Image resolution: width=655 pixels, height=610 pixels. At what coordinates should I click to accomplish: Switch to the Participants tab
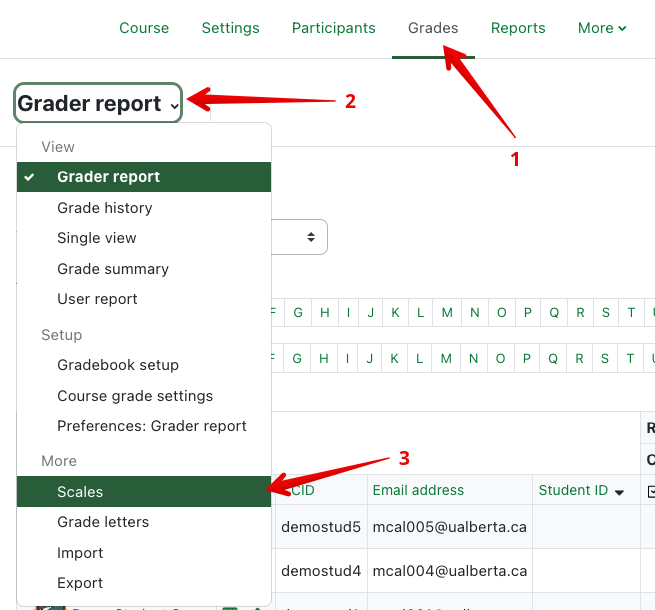tap(333, 28)
